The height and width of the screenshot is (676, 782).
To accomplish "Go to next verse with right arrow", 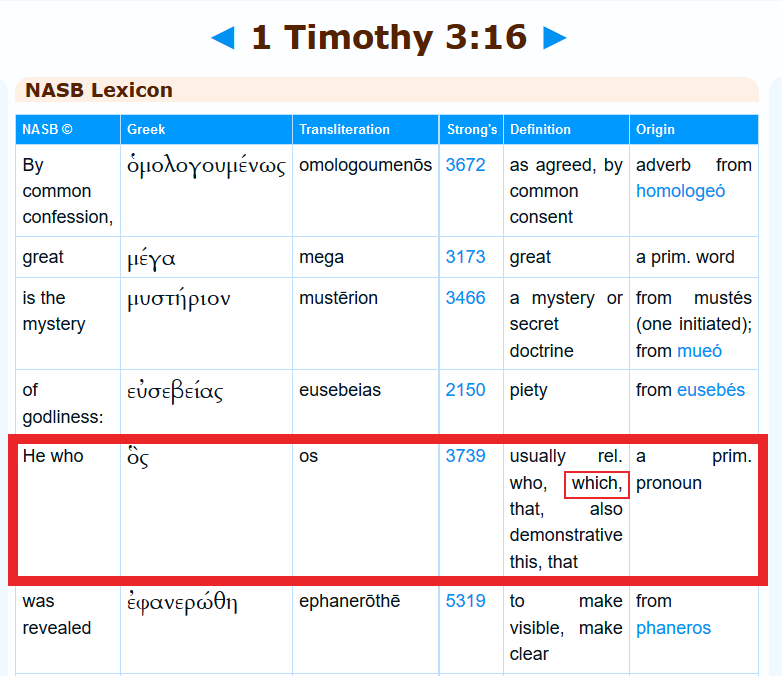I will (555, 38).
